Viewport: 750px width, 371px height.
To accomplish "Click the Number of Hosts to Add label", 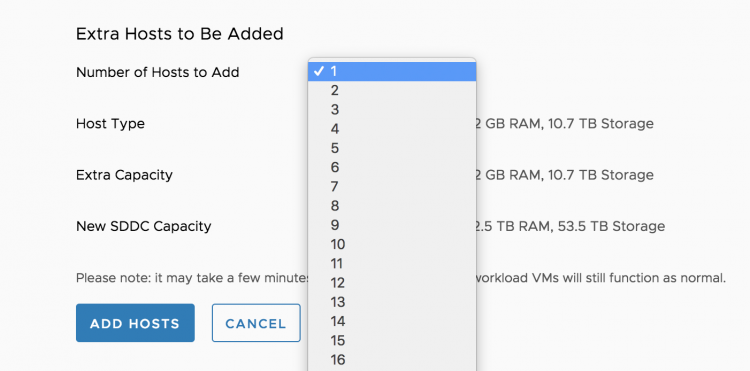I will pyautogui.click(x=157, y=72).
